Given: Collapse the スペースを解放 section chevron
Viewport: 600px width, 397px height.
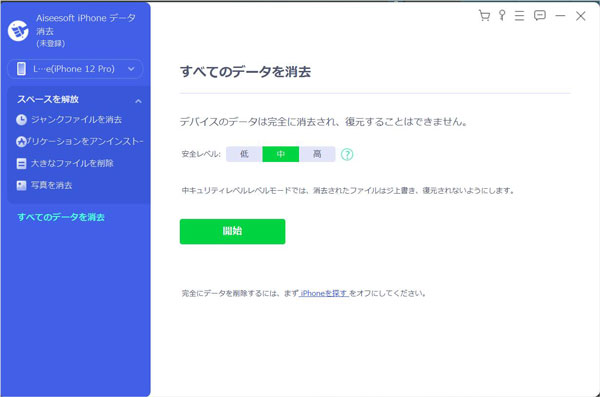Looking at the screenshot, I should [138, 101].
